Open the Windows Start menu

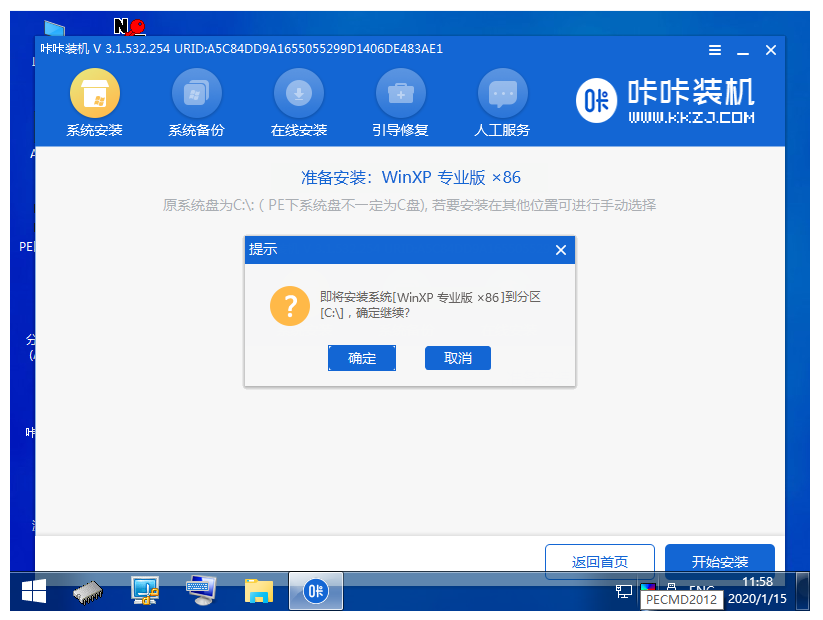(34, 592)
